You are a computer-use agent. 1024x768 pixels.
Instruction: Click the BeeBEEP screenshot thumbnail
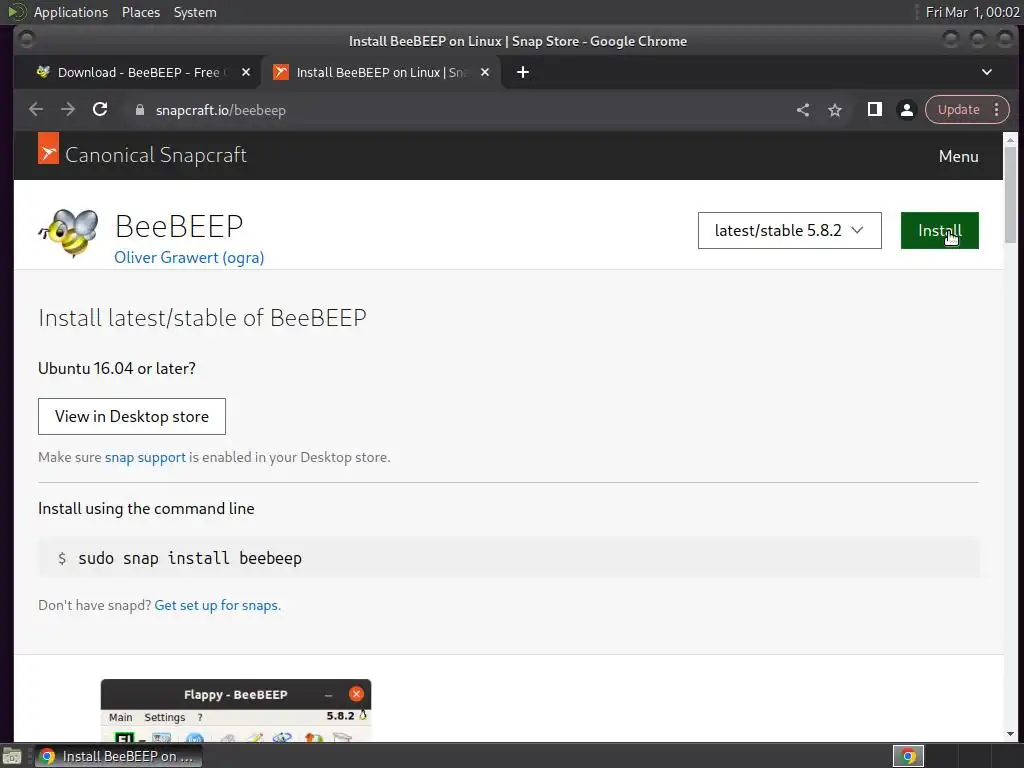point(236,711)
